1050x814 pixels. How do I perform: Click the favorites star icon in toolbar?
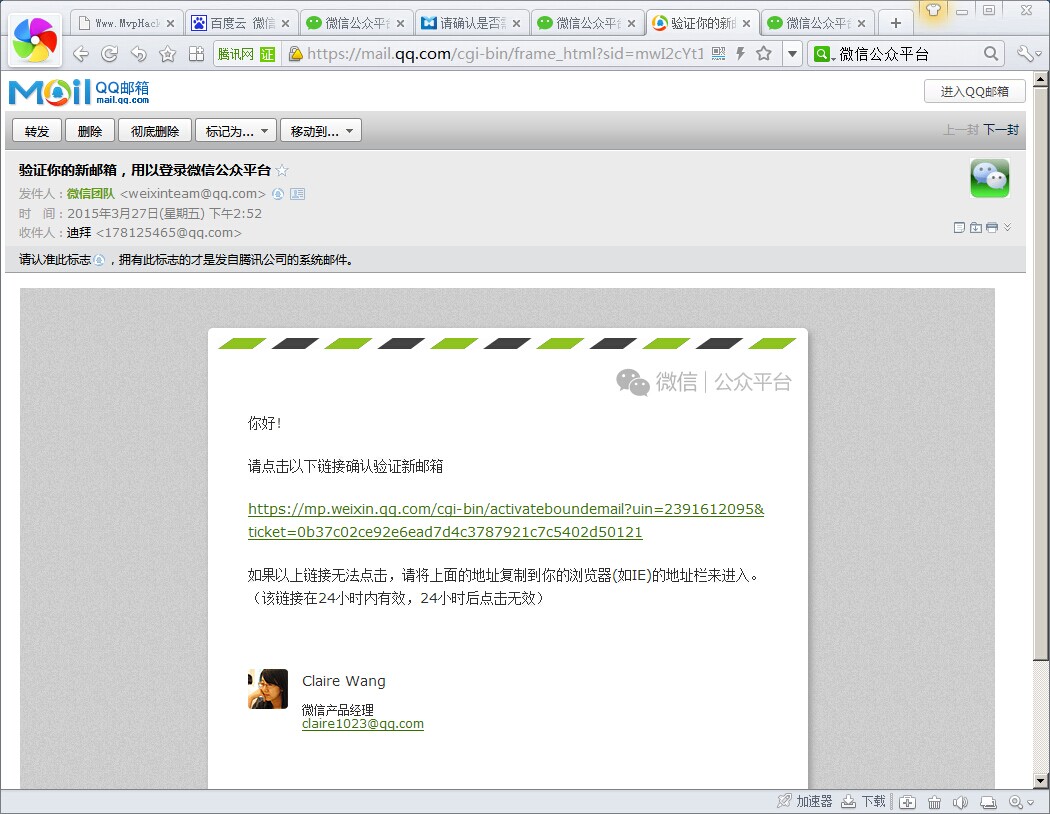pos(167,54)
